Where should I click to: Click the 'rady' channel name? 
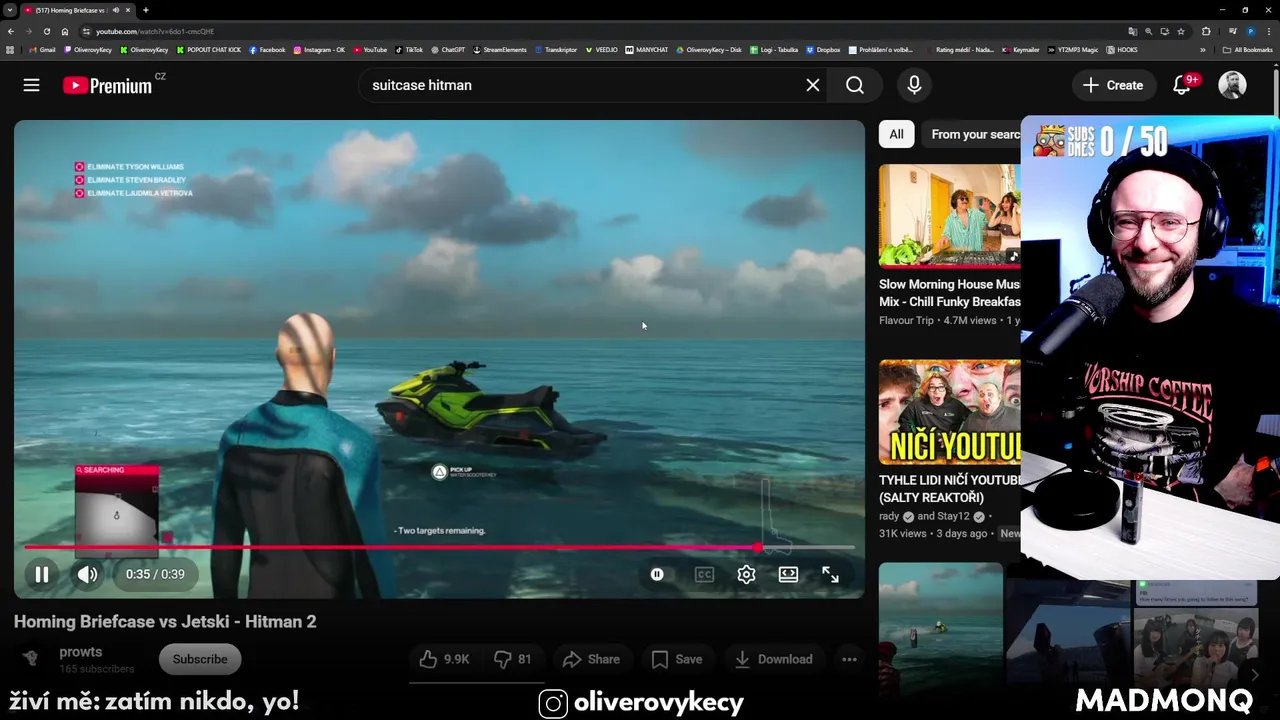(889, 516)
